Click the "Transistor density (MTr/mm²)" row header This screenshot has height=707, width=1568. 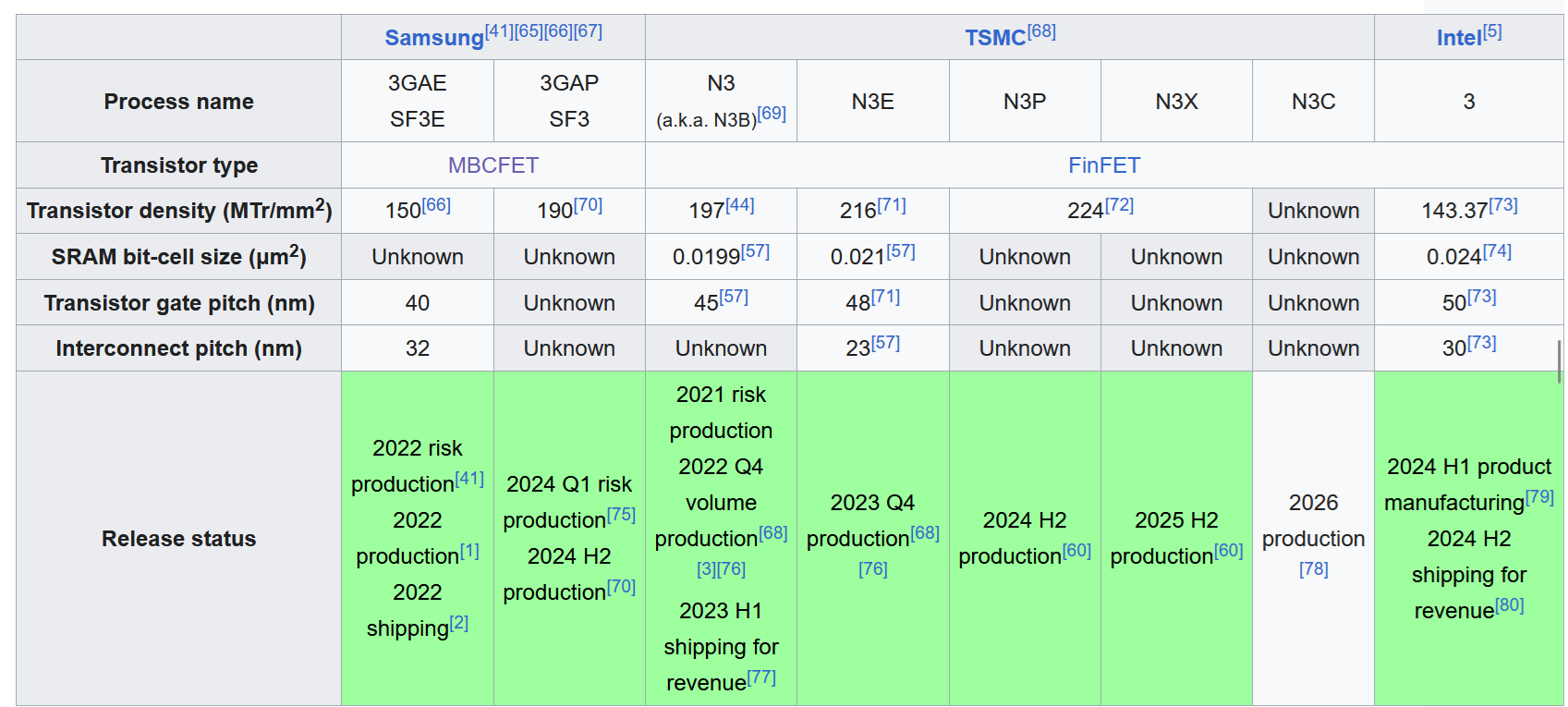tap(179, 211)
